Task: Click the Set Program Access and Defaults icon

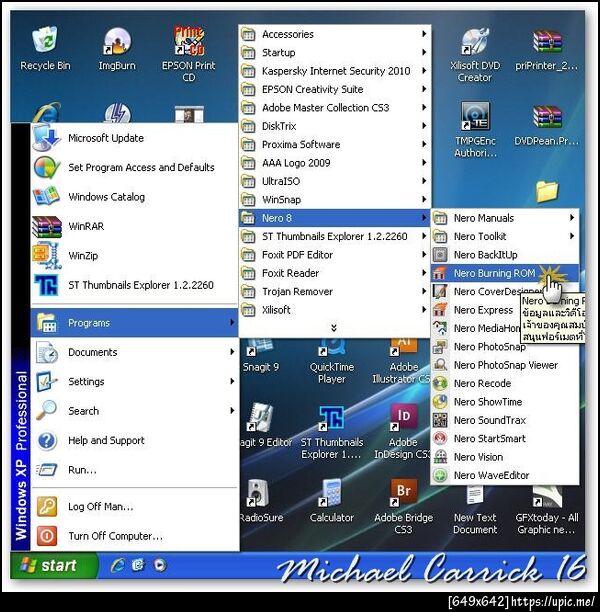Action: coord(47,167)
